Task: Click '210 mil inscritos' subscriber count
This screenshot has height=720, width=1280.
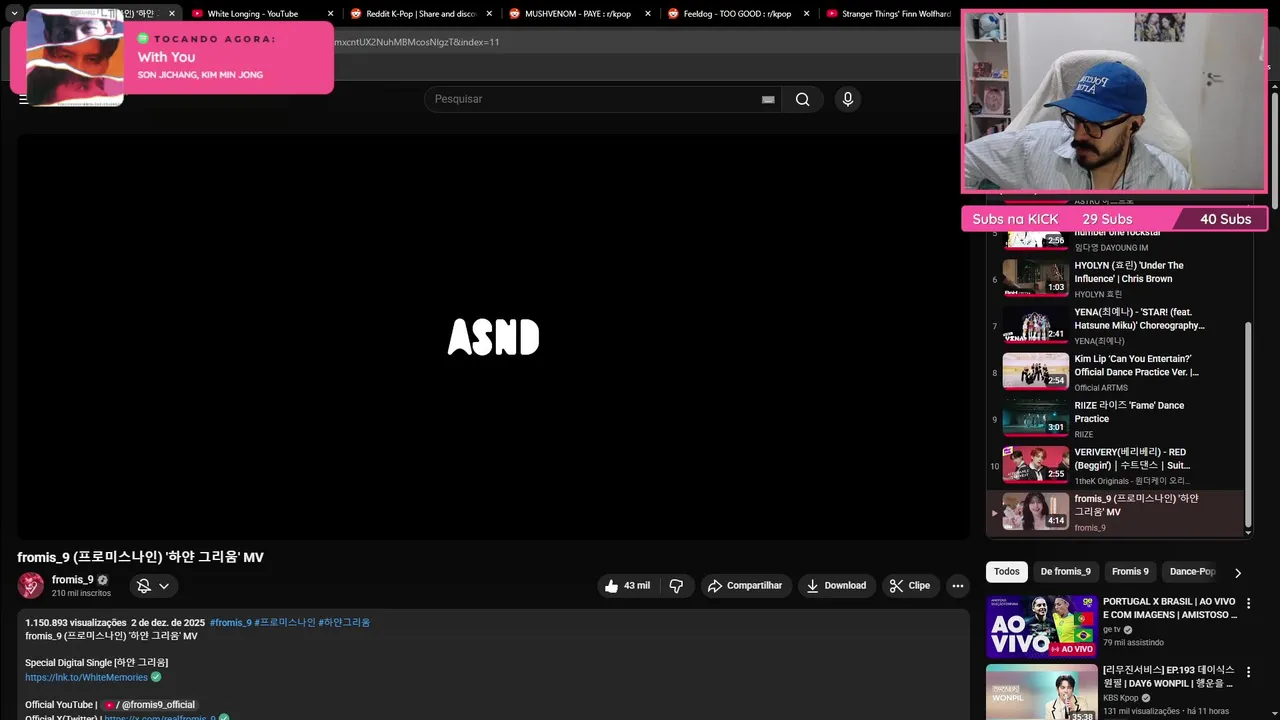Action: 81,594
